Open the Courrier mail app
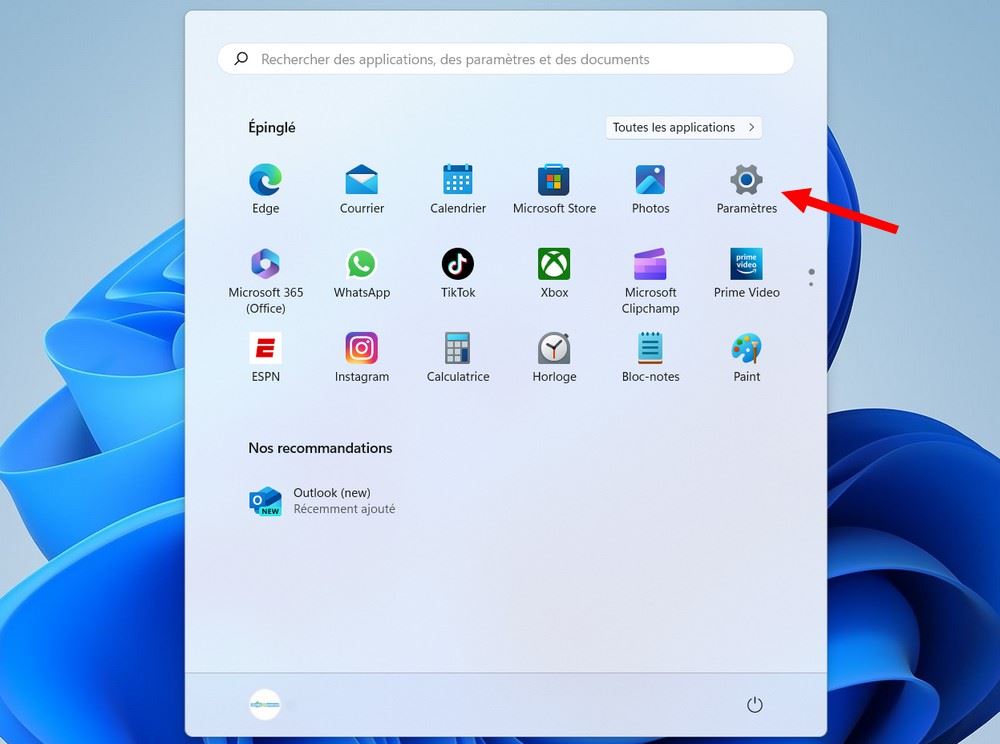 362,189
